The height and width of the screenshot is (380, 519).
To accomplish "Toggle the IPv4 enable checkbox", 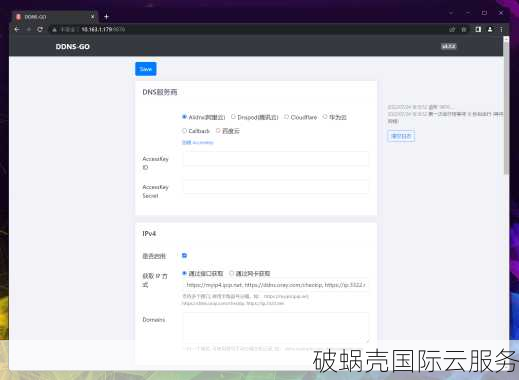I will [184, 255].
